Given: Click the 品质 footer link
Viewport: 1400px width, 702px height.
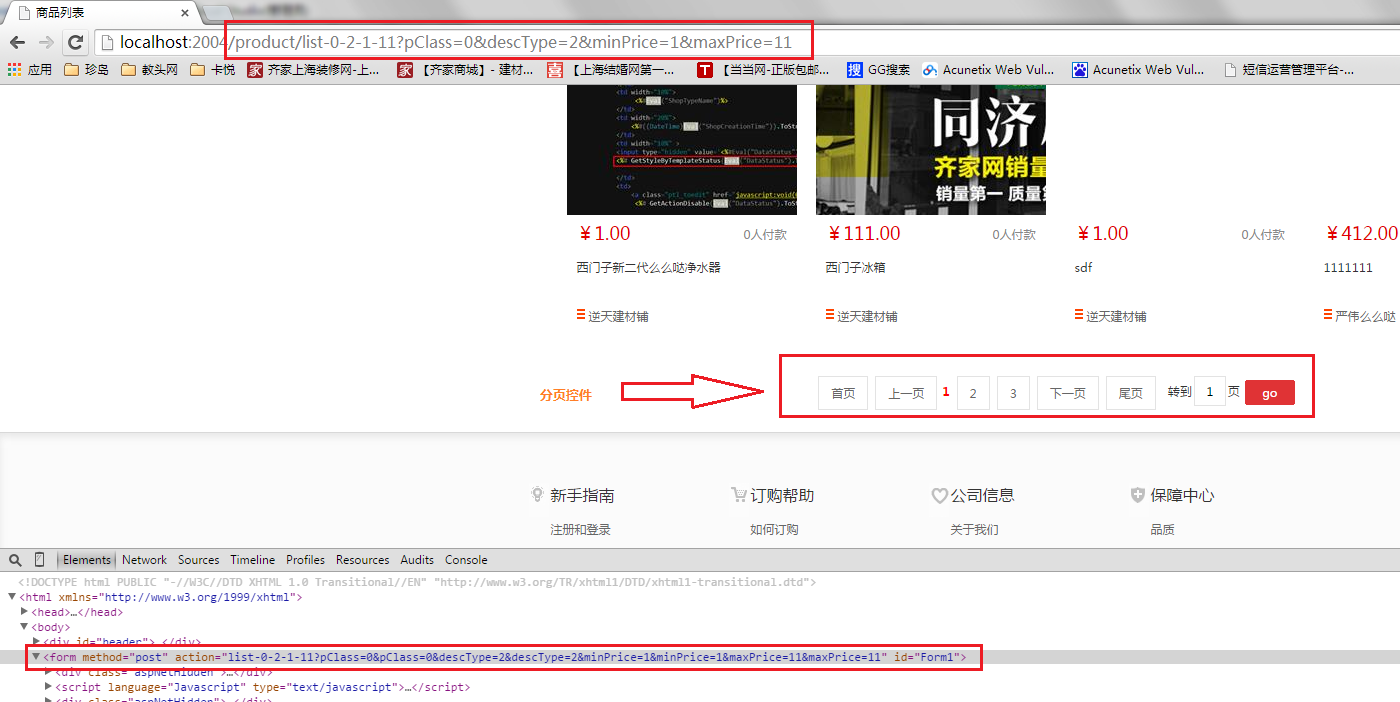Looking at the screenshot, I should tap(1162, 529).
